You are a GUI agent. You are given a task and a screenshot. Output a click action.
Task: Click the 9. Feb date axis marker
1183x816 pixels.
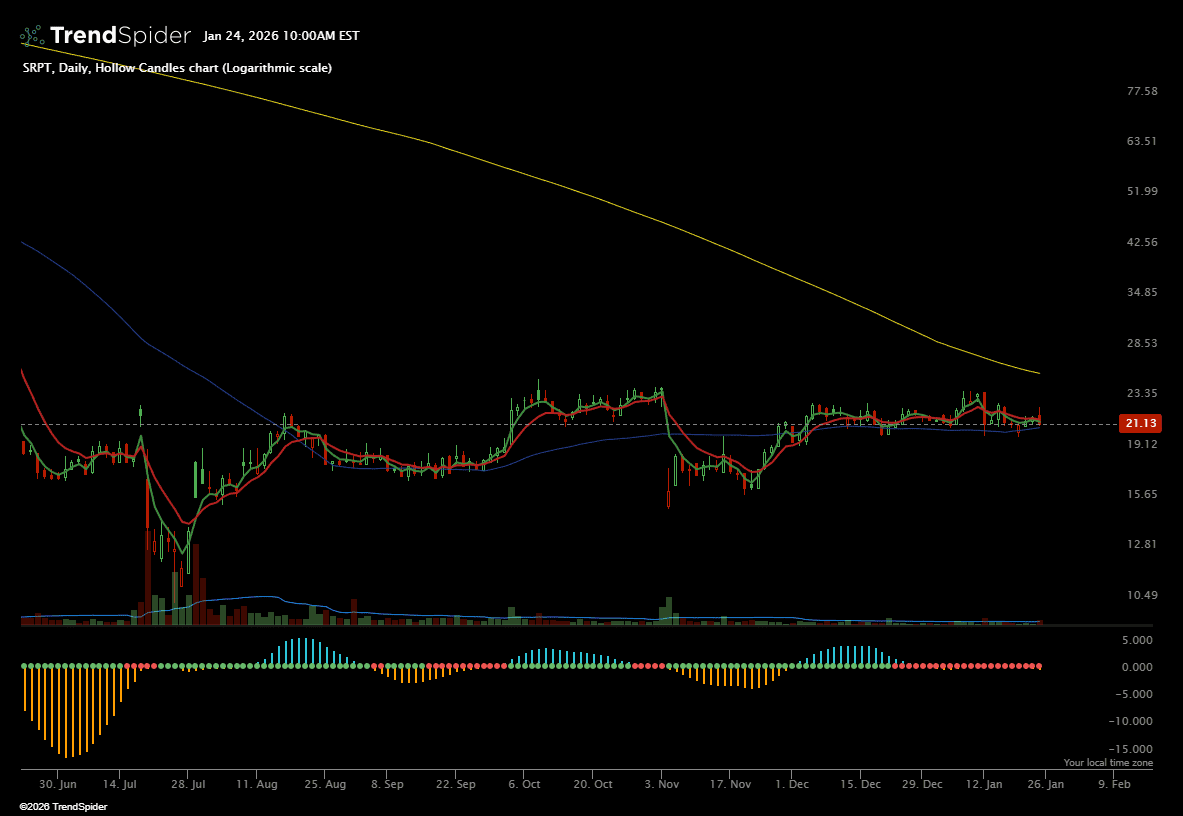pyautogui.click(x=1114, y=785)
